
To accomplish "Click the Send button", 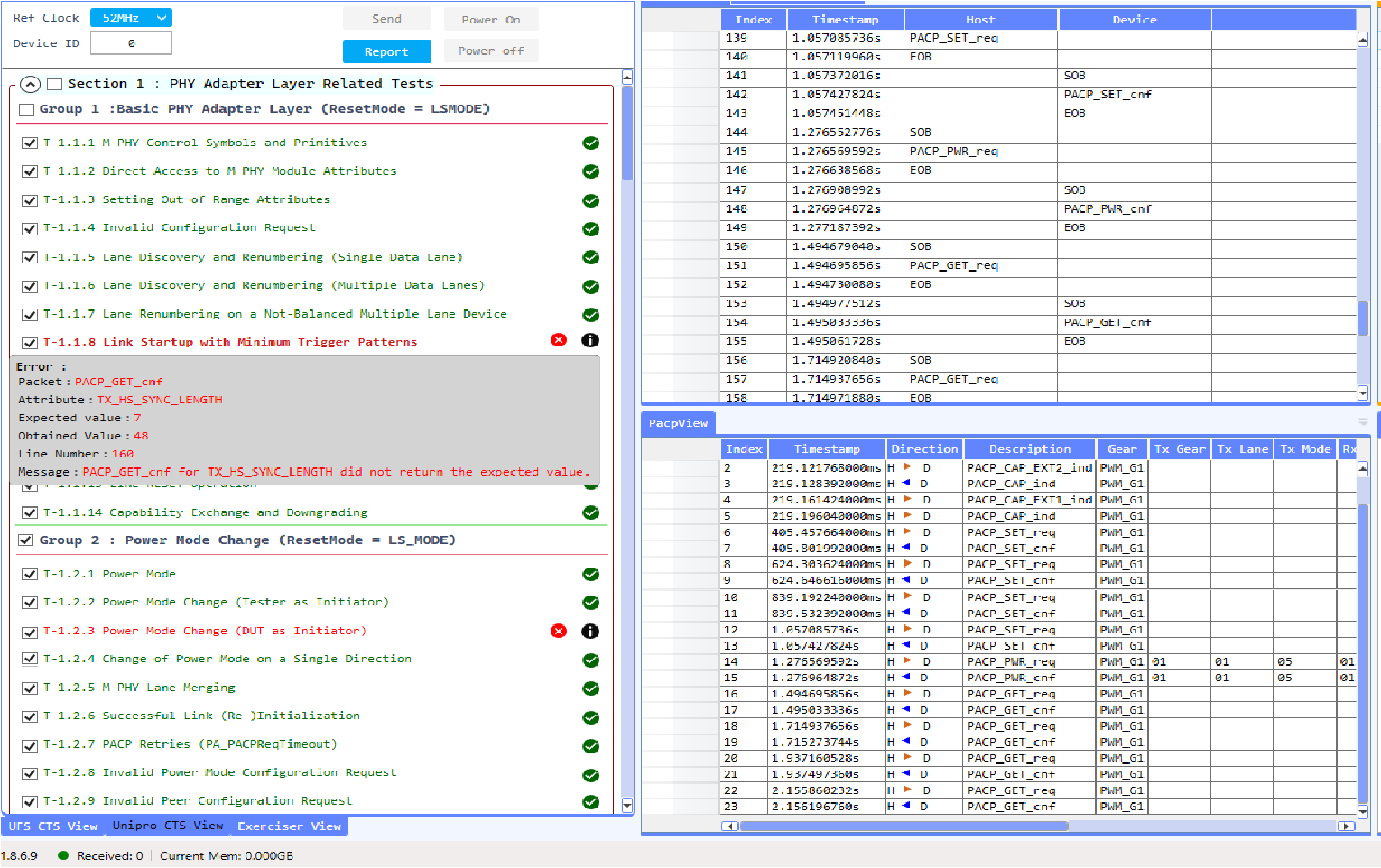I will coord(386,19).
